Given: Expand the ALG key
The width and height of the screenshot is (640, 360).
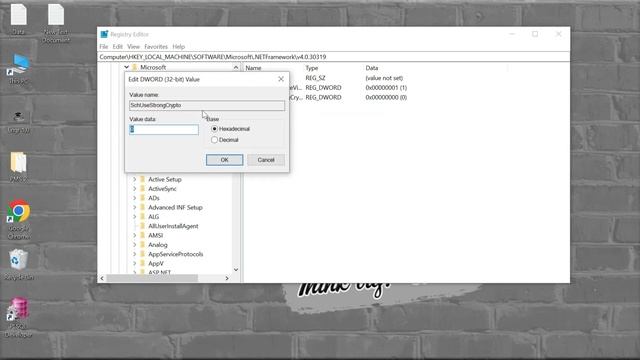Looking at the screenshot, I should pos(135,217).
